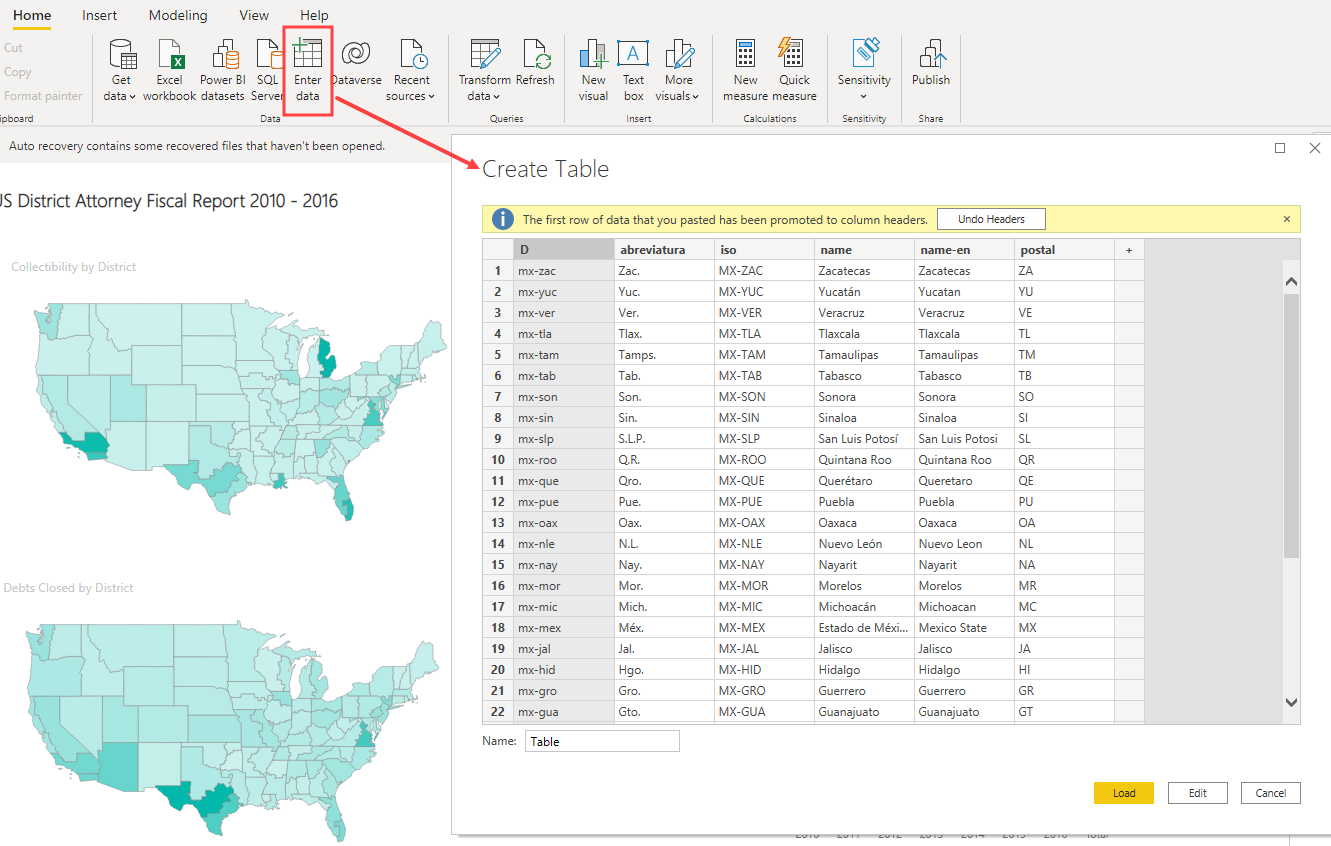Click the Format painter command
This screenshot has width=1331, height=846.
(43, 96)
